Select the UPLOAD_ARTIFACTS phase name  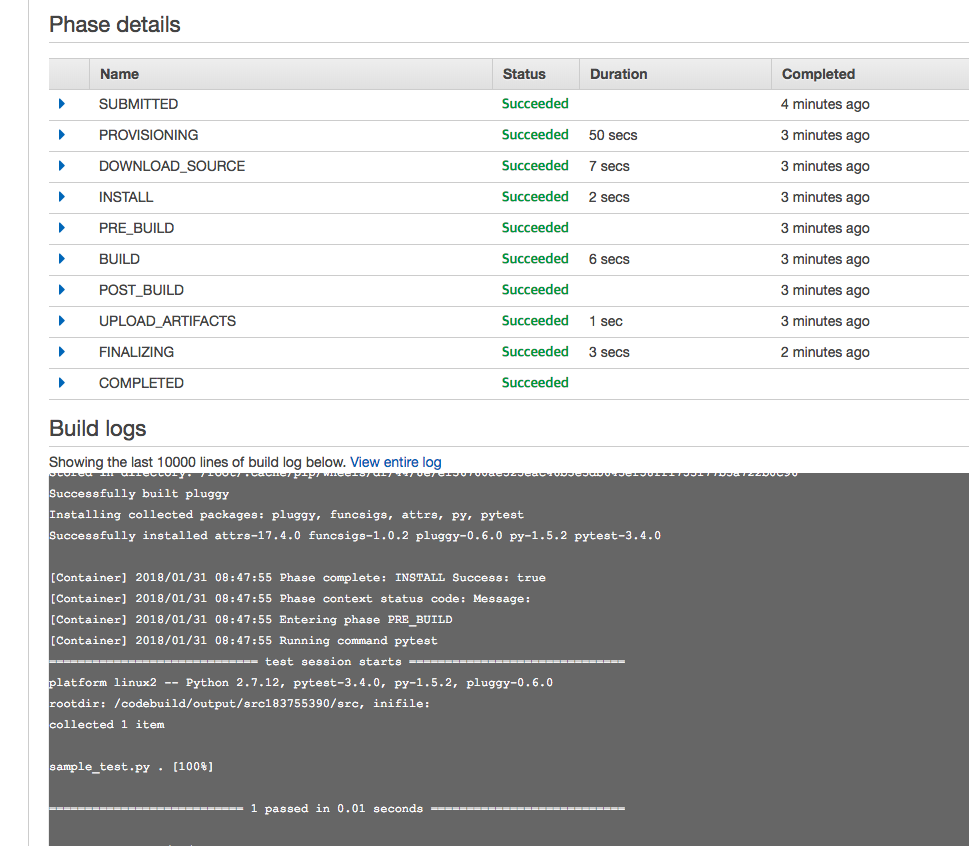(167, 321)
